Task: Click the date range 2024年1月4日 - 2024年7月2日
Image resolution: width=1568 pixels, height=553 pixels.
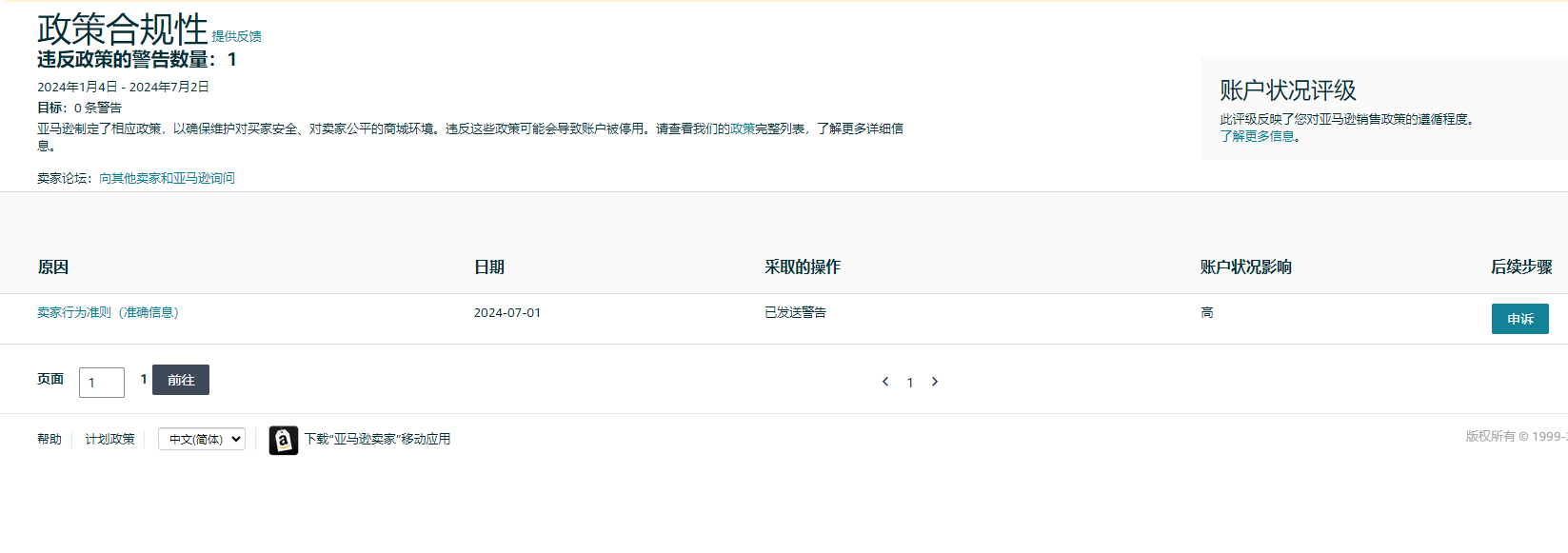Action: click(123, 87)
